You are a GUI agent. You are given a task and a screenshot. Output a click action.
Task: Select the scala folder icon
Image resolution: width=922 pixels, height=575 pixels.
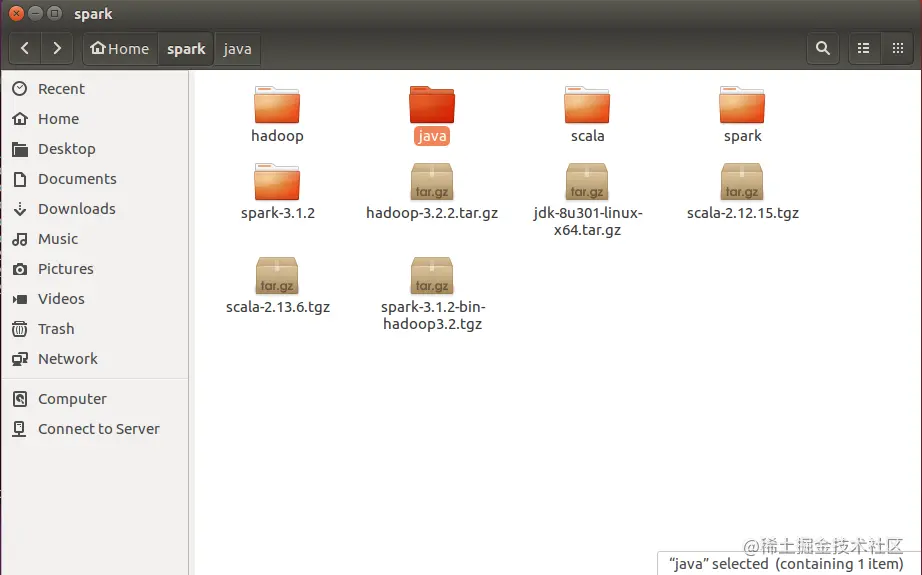pos(587,105)
